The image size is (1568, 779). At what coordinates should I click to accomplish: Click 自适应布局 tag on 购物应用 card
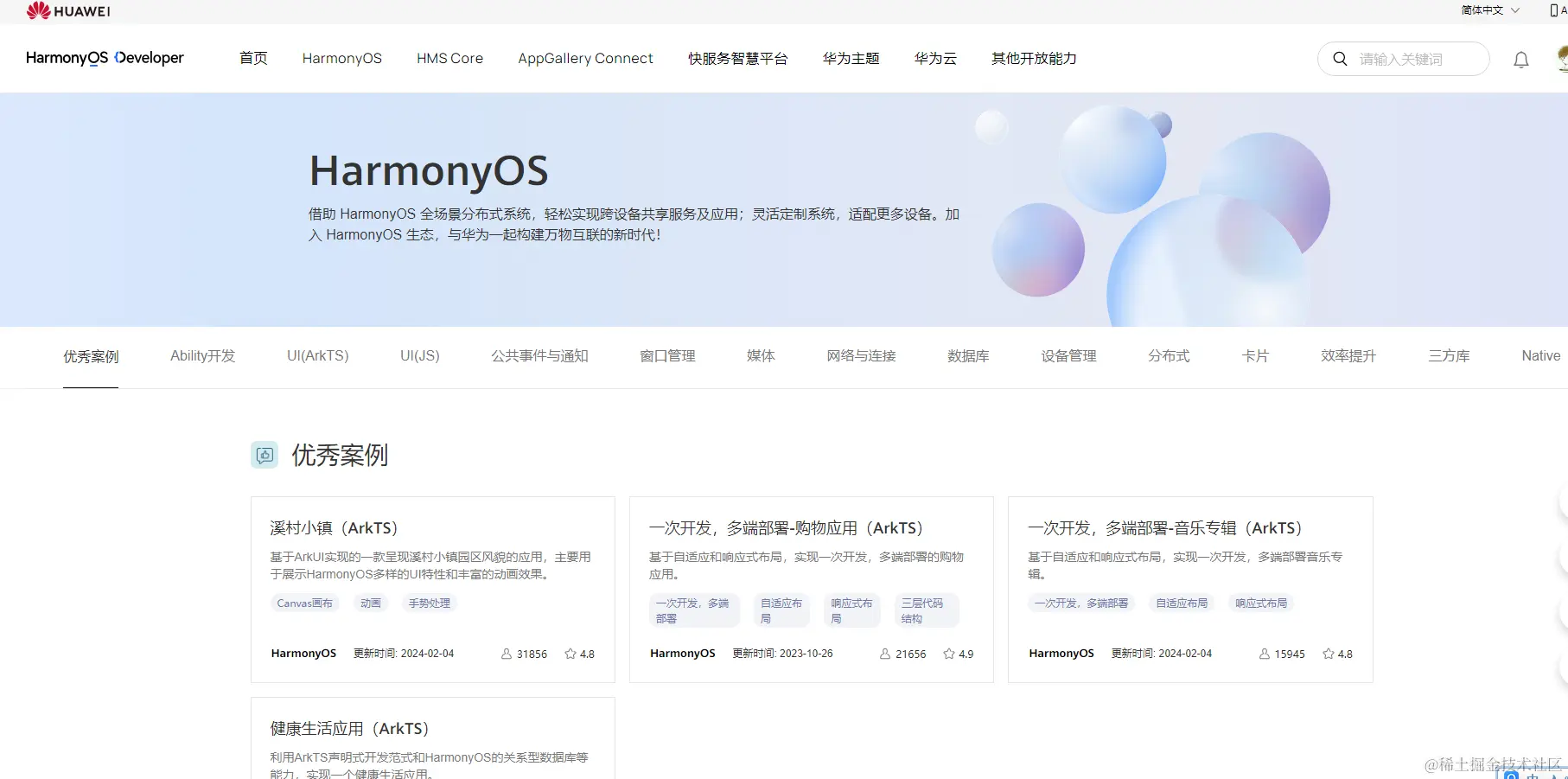coord(781,610)
